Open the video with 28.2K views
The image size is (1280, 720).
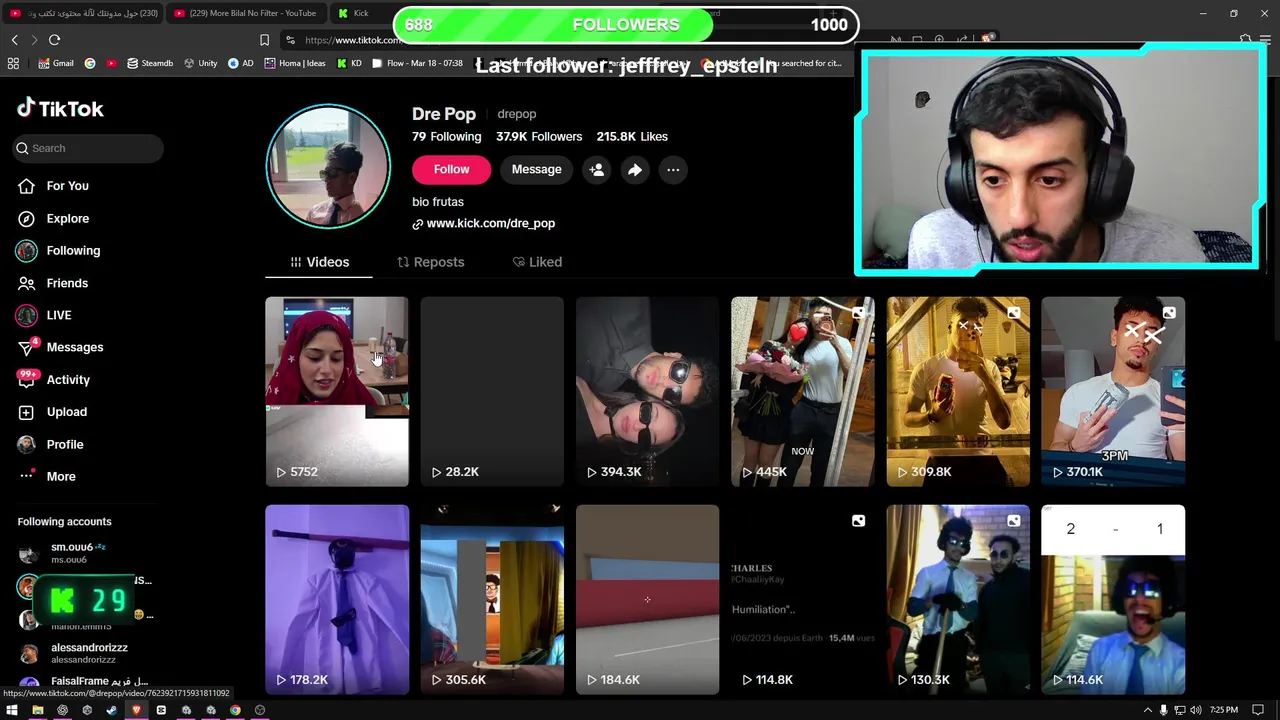492,391
